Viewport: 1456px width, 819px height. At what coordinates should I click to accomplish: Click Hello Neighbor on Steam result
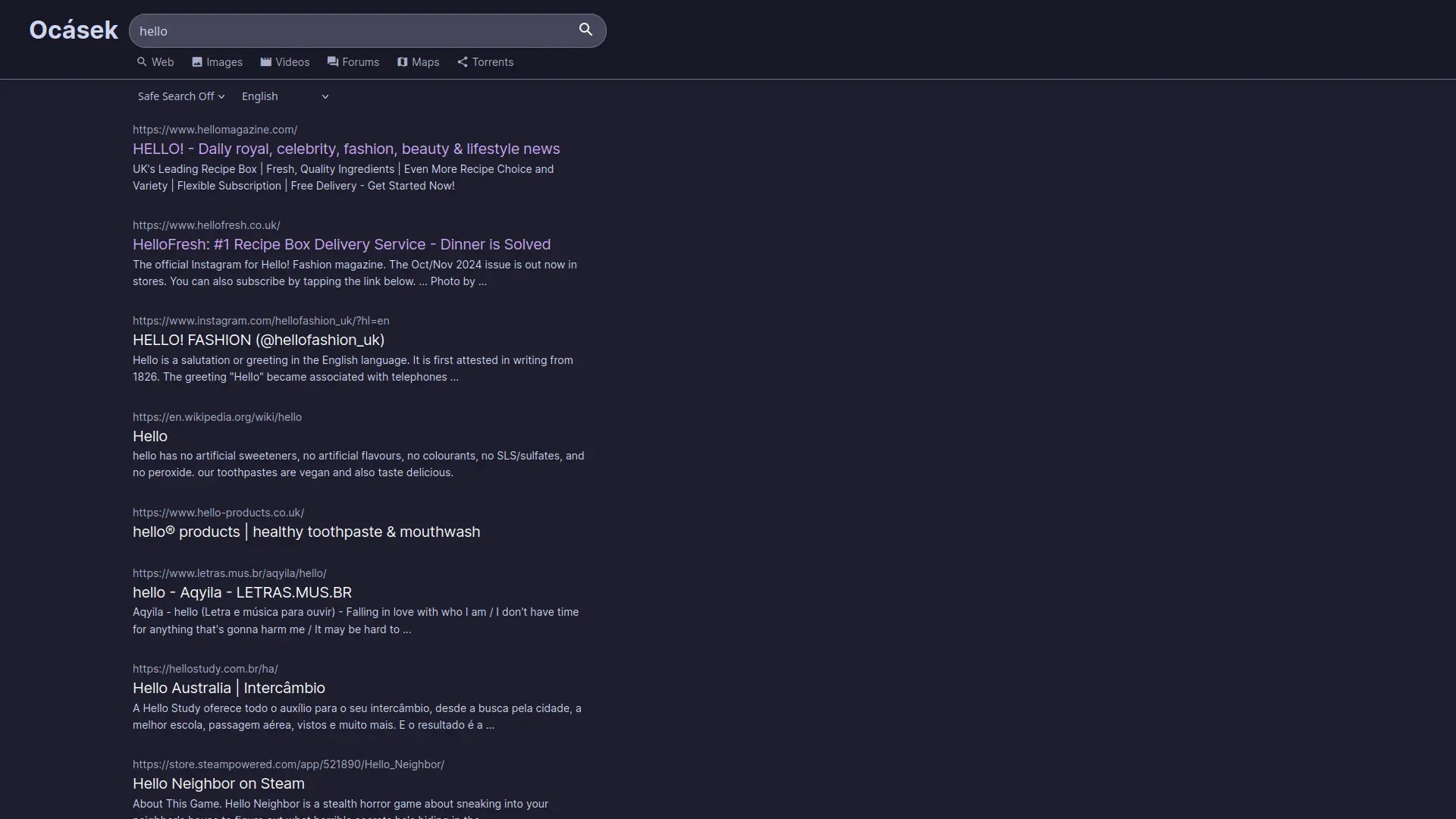point(218,783)
